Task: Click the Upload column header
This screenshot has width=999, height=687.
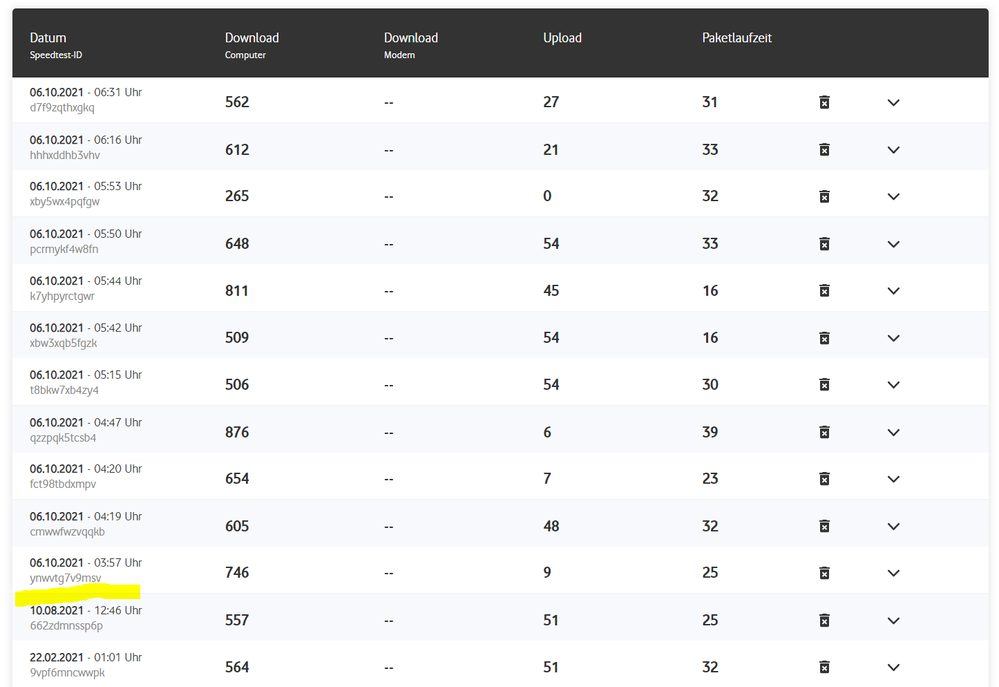Action: click(562, 38)
